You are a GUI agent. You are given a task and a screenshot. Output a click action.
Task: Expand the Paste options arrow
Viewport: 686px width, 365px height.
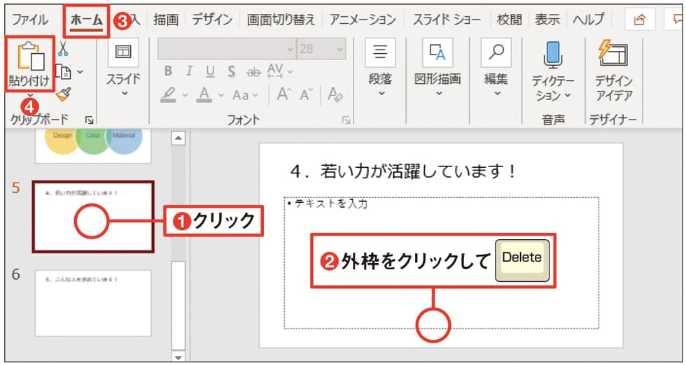pos(31,95)
